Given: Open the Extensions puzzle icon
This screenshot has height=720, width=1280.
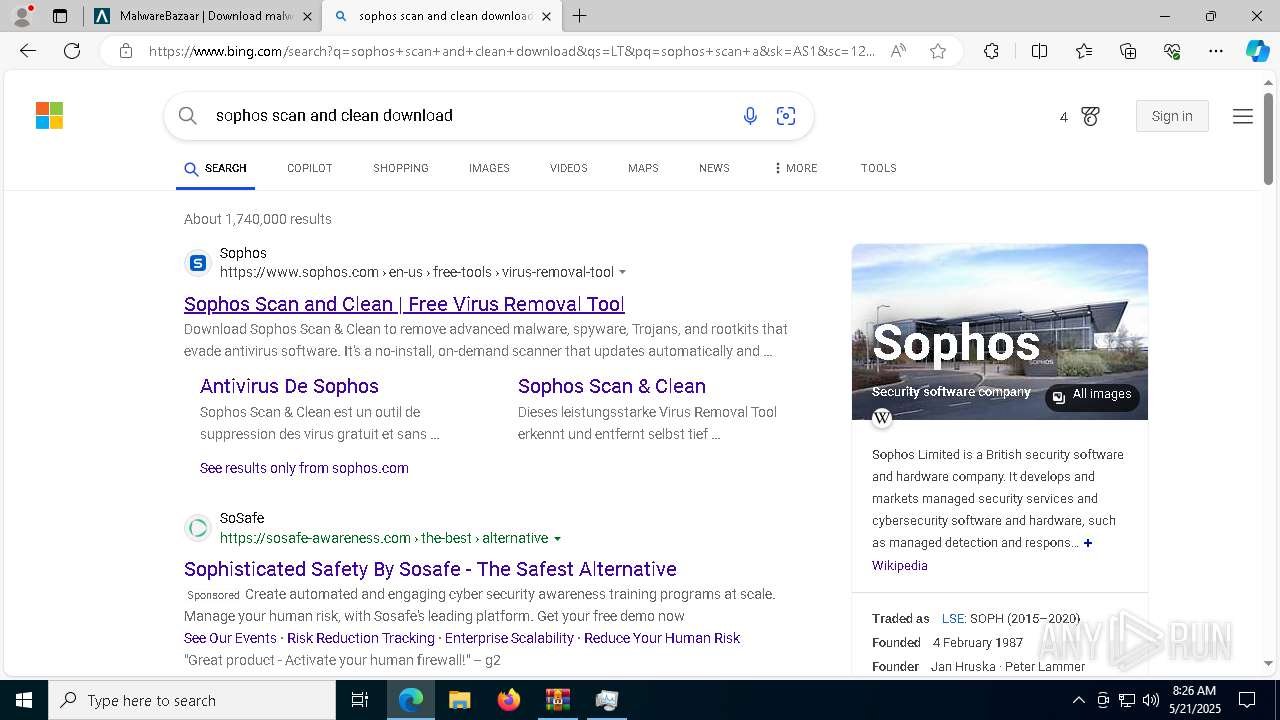Looking at the screenshot, I should tap(991, 51).
